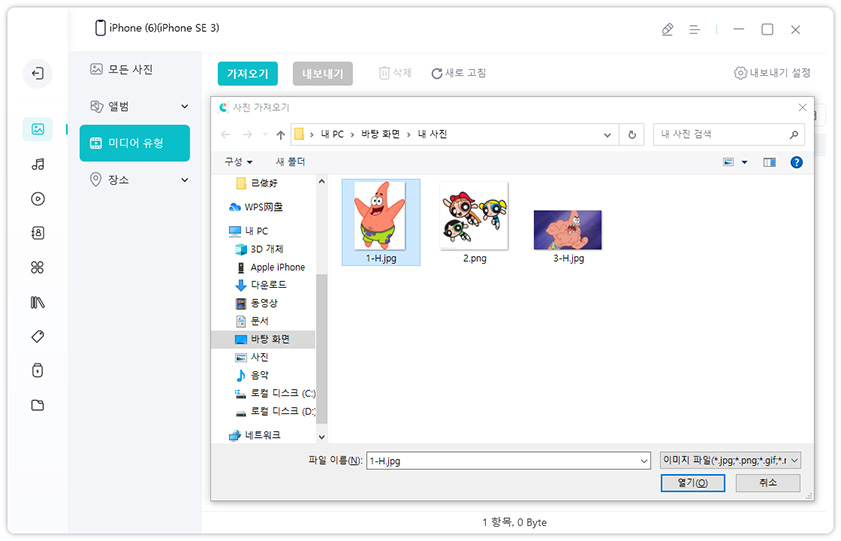The image size is (841, 541).
Task: Open the Photos section sidebar icon
Action: point(38,129)
